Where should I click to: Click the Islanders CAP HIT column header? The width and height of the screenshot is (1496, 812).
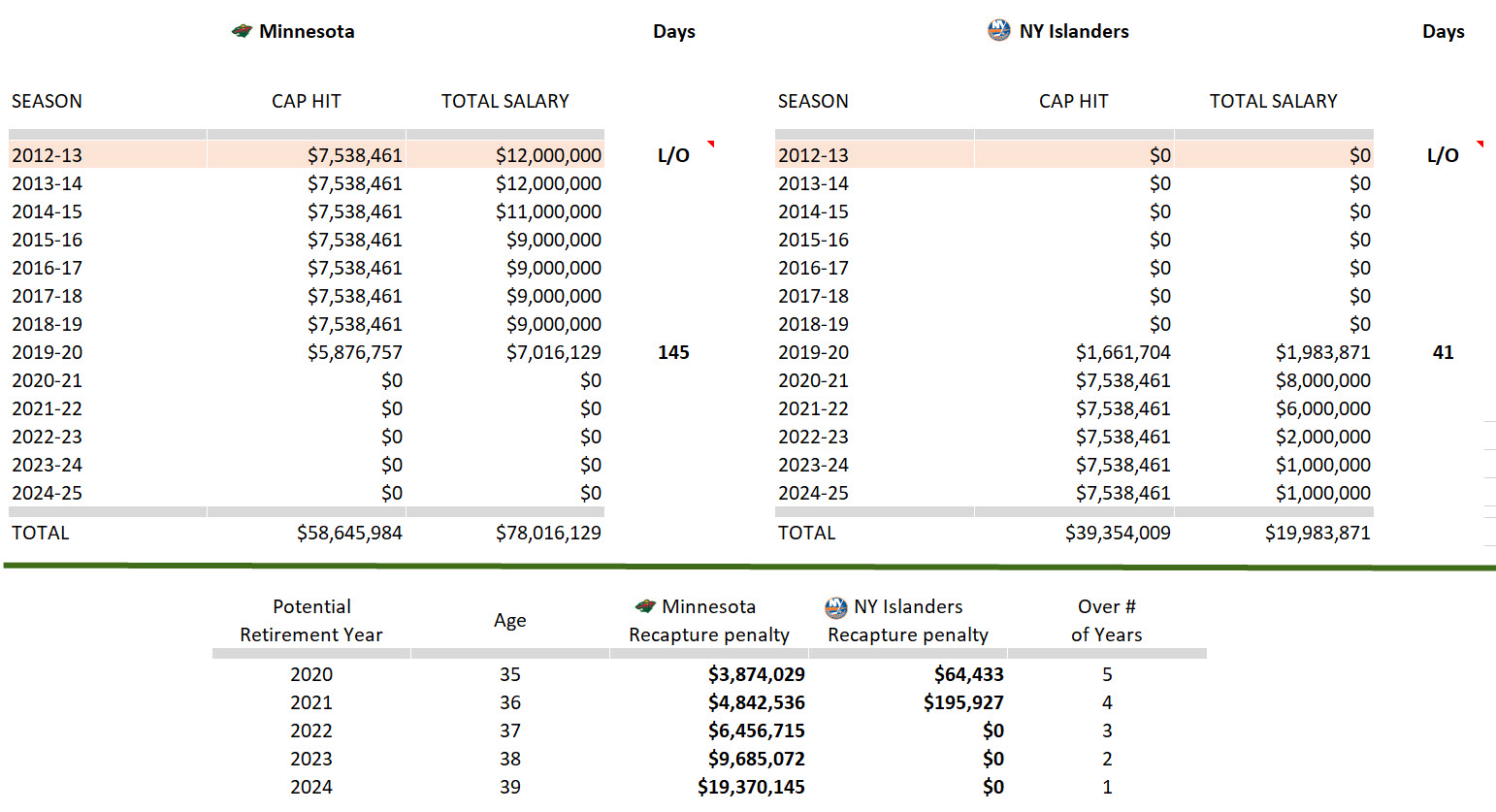1074,101
